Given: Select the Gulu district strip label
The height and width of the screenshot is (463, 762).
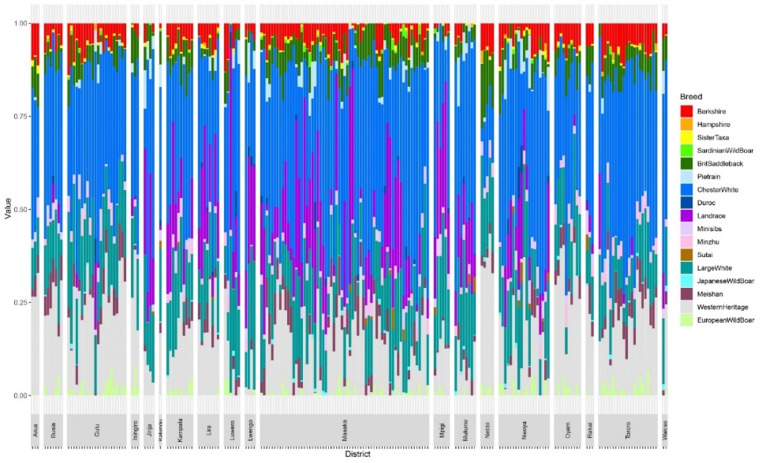Looking at the screenshot, I should coord(97,430).
